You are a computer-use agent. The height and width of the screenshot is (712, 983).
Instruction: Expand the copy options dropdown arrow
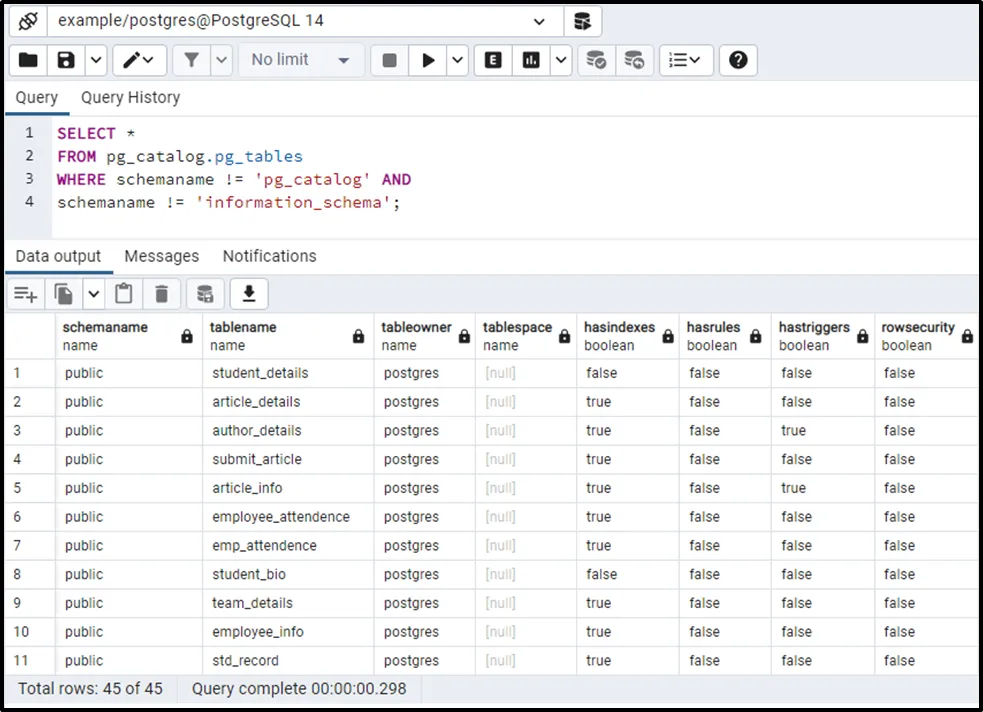coord(94,294)
